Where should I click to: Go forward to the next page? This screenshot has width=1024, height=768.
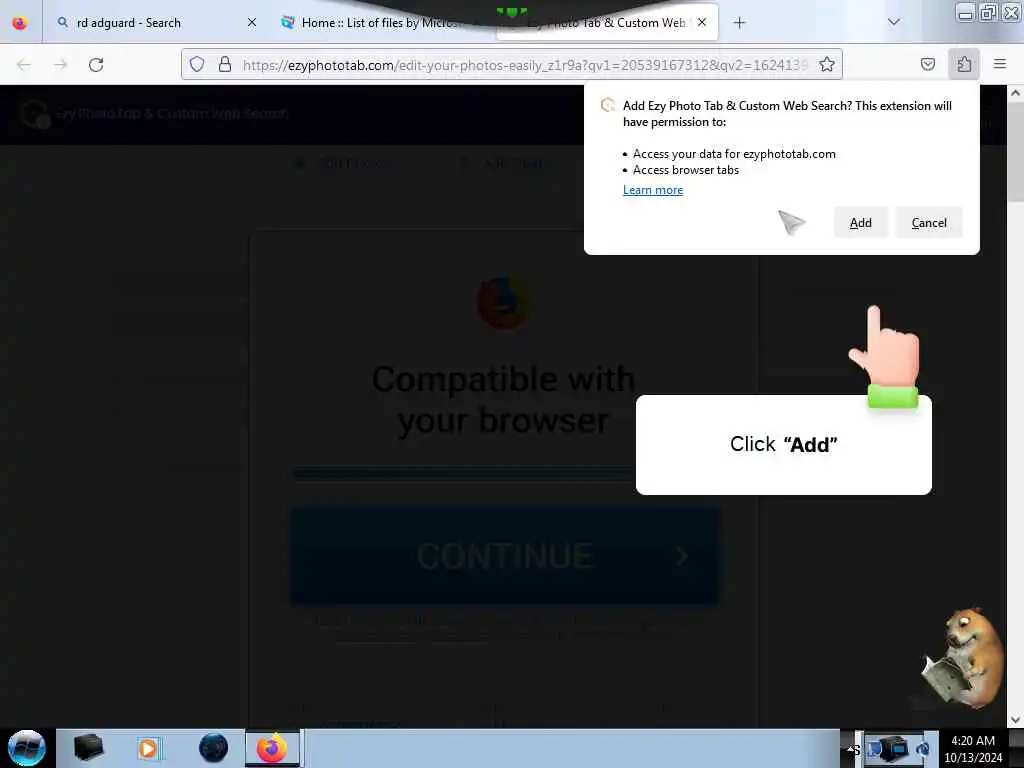pyautogui.click(x=60, y=64)
